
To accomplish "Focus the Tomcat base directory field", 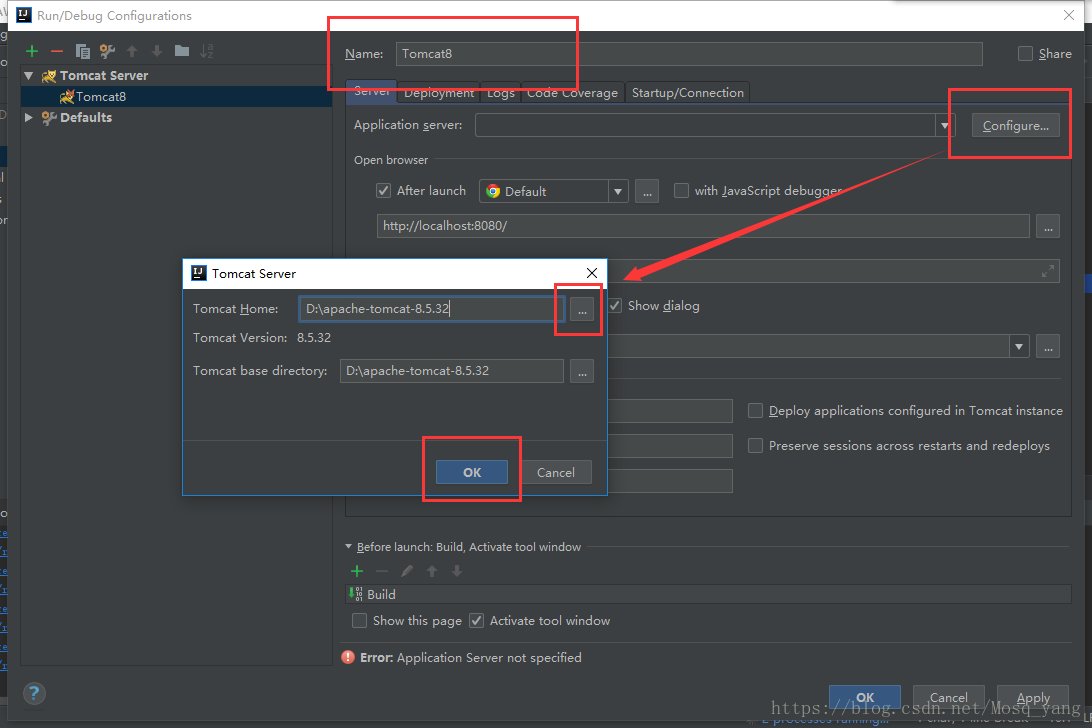I will [451, 371].
